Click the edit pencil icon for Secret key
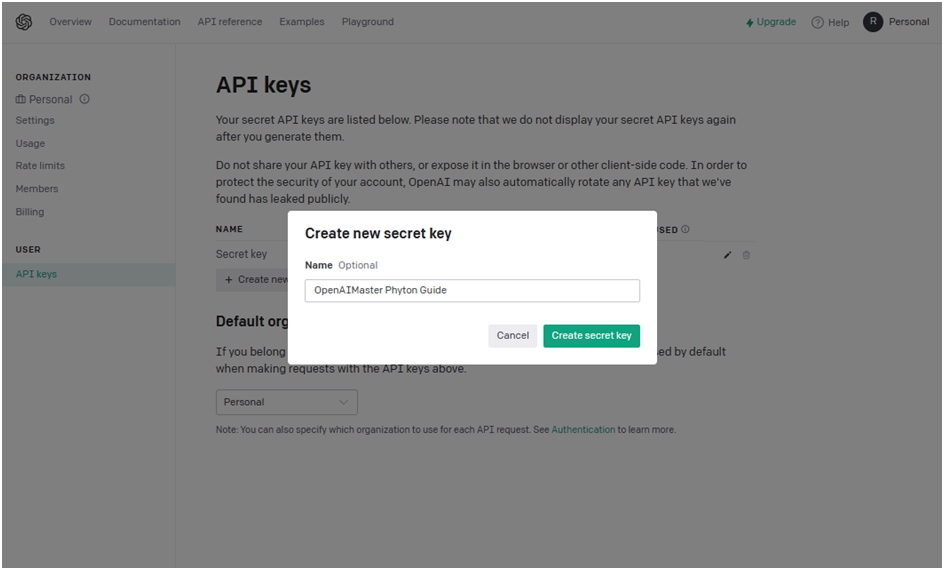This screenshot has height=570, width=944. coord(727,255)
